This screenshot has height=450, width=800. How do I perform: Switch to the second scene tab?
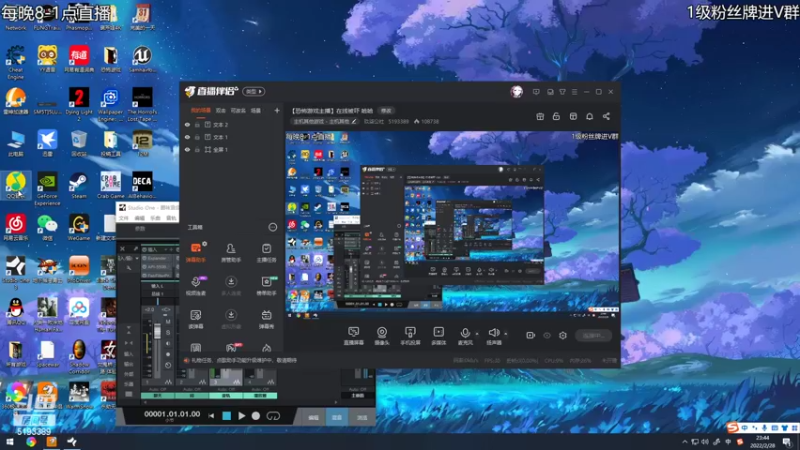(220, 110)
